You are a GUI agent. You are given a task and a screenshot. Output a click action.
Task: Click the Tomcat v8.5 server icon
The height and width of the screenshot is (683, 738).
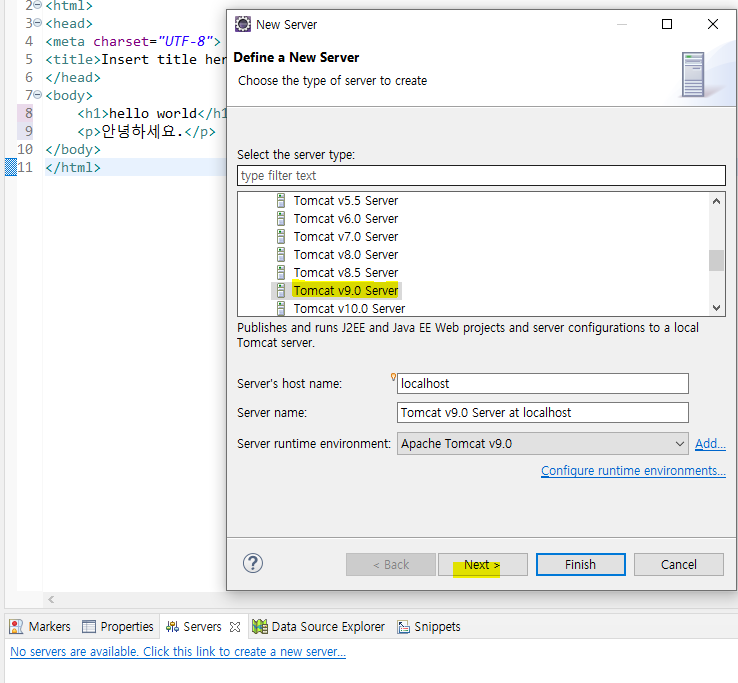pyautogui.click(x=281, y=273)
